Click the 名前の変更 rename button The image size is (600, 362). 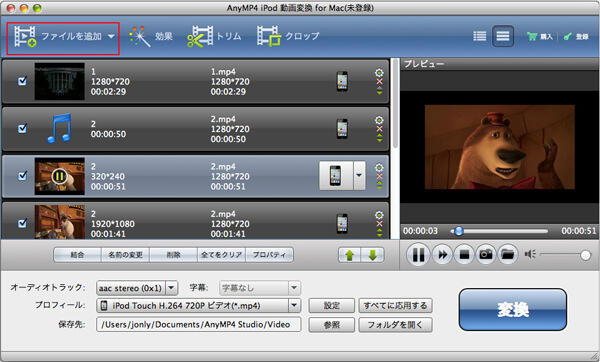125,255
